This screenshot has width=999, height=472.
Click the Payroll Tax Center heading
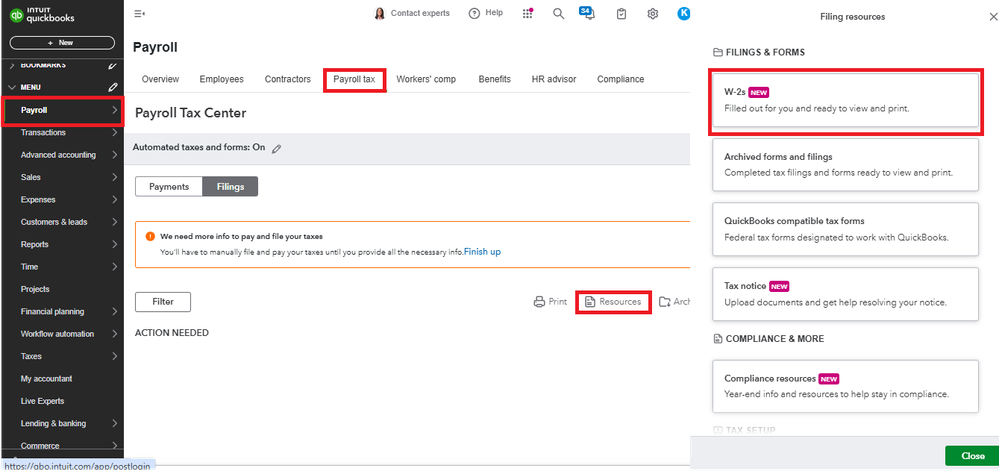point(190,113)
